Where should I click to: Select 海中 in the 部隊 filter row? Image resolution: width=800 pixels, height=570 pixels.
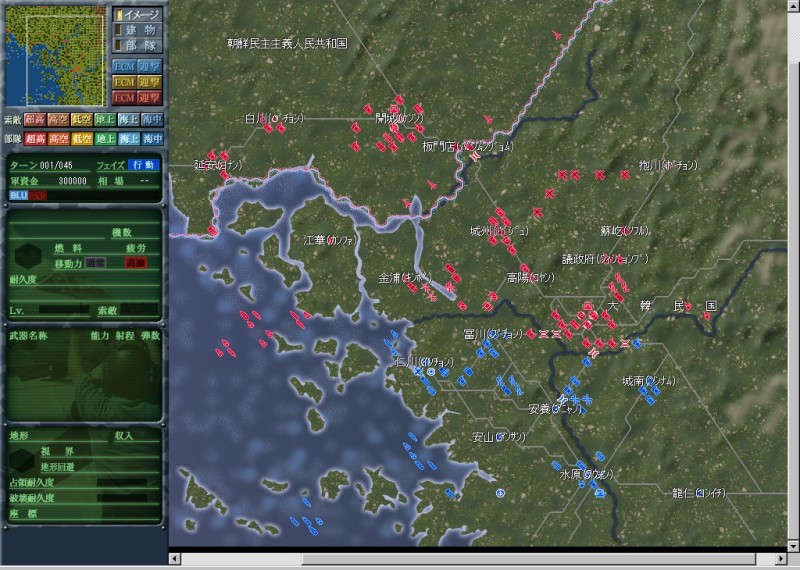click(x=152, y=138)
